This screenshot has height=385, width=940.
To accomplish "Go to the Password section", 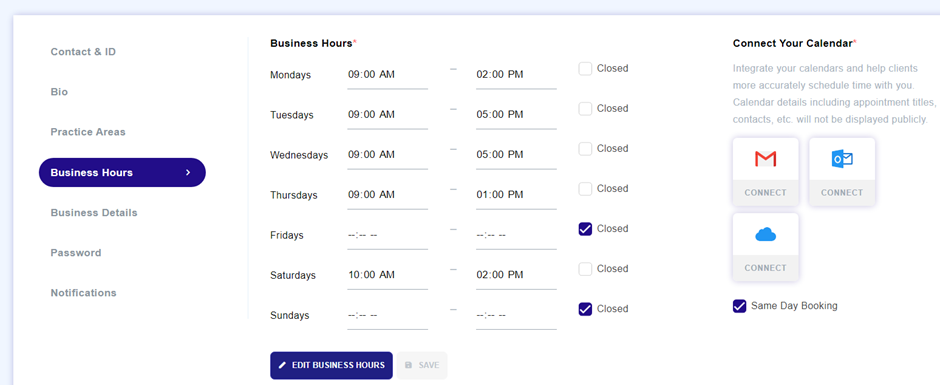I will click(76, 252).
